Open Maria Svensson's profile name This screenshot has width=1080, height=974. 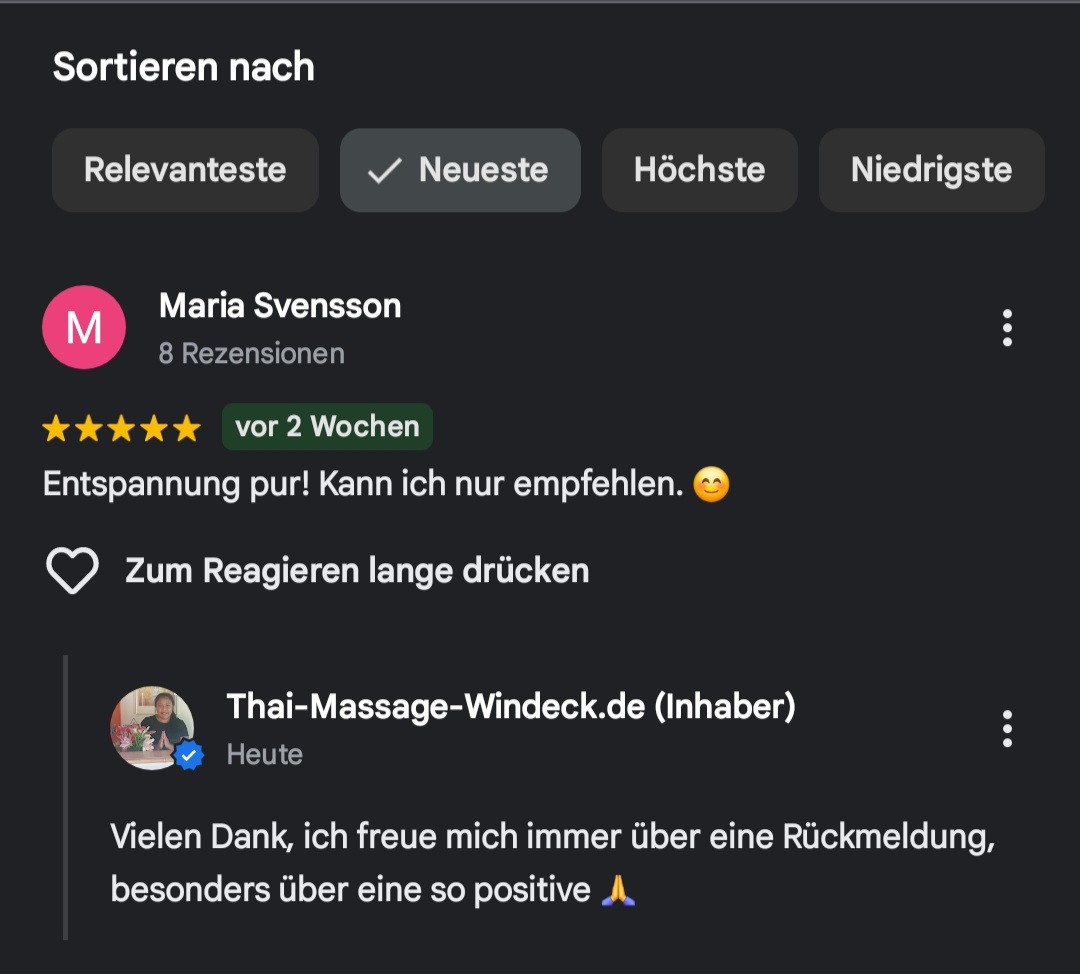click(280, 306)
